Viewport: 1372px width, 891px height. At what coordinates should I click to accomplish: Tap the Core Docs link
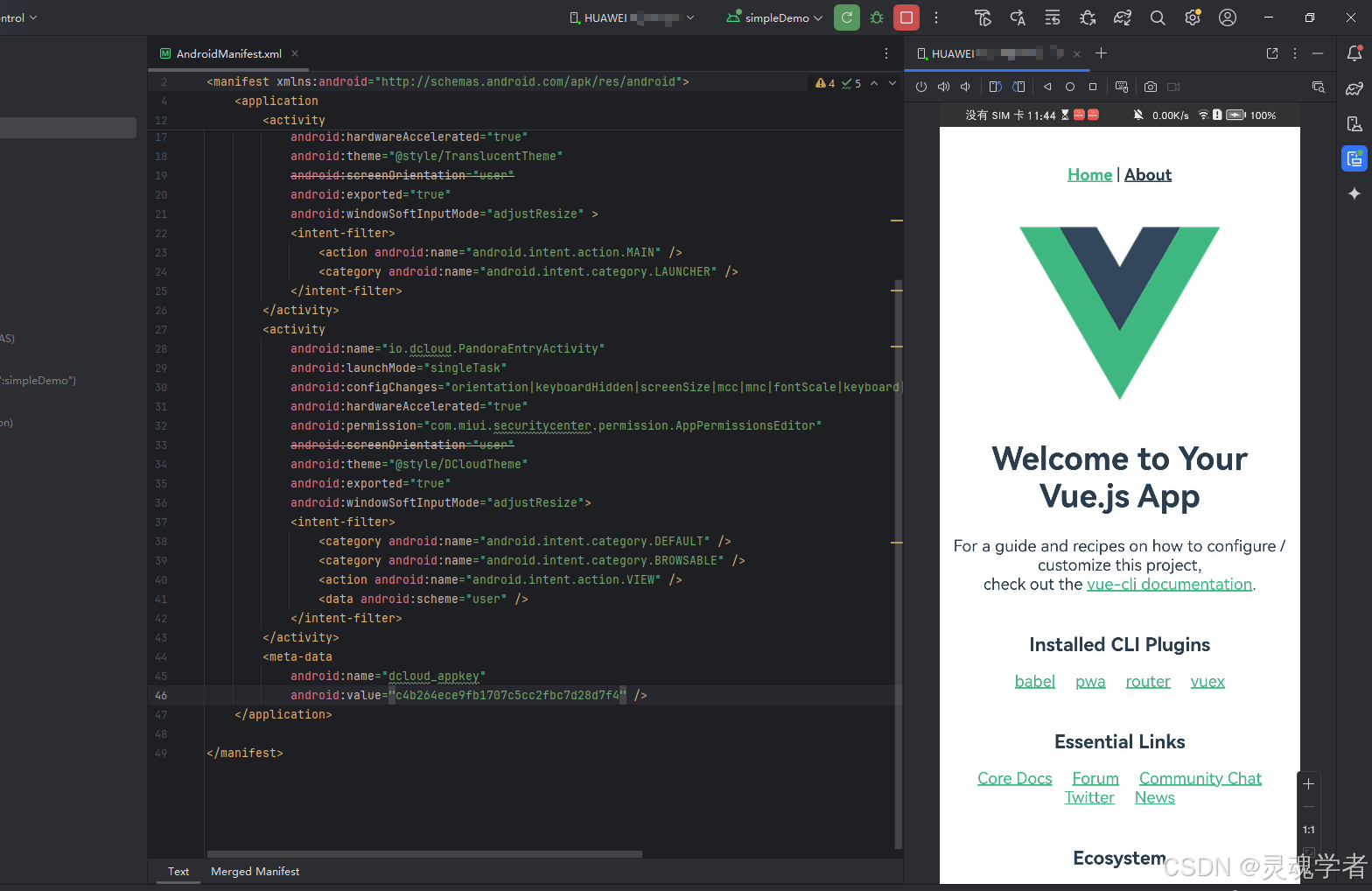1015,778
